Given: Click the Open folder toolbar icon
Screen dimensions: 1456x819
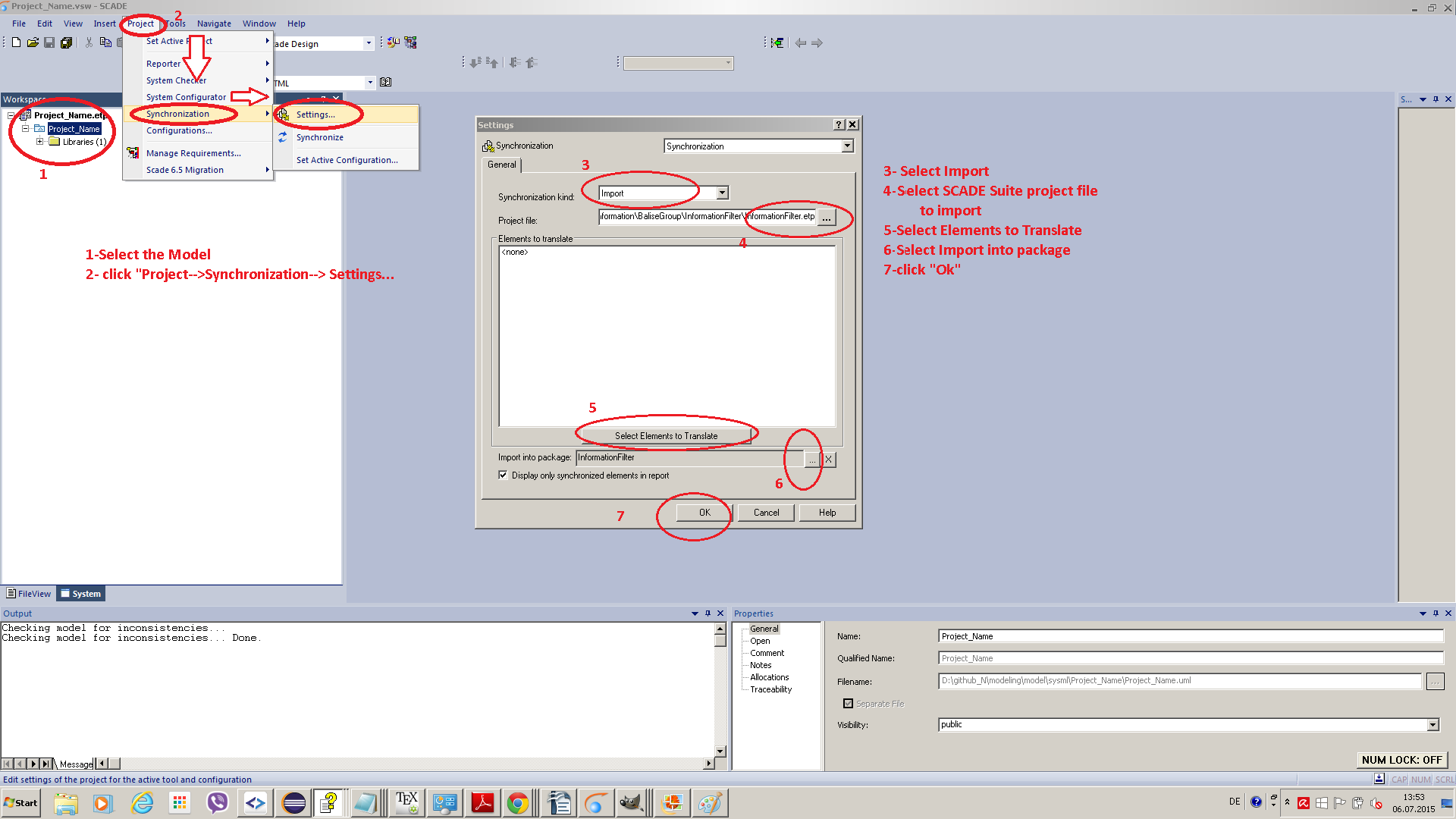Looking at the screenshot, I should [33, 42].
